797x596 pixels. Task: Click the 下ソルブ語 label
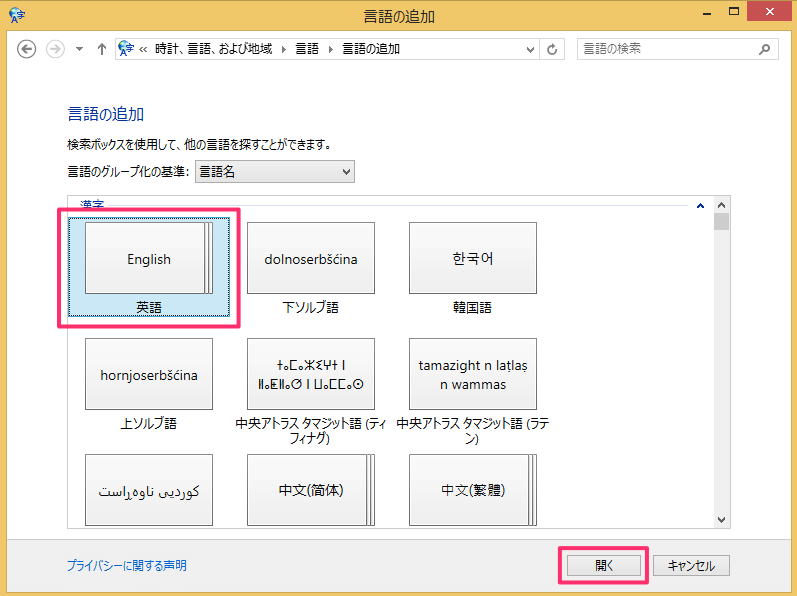pos(311,307)
